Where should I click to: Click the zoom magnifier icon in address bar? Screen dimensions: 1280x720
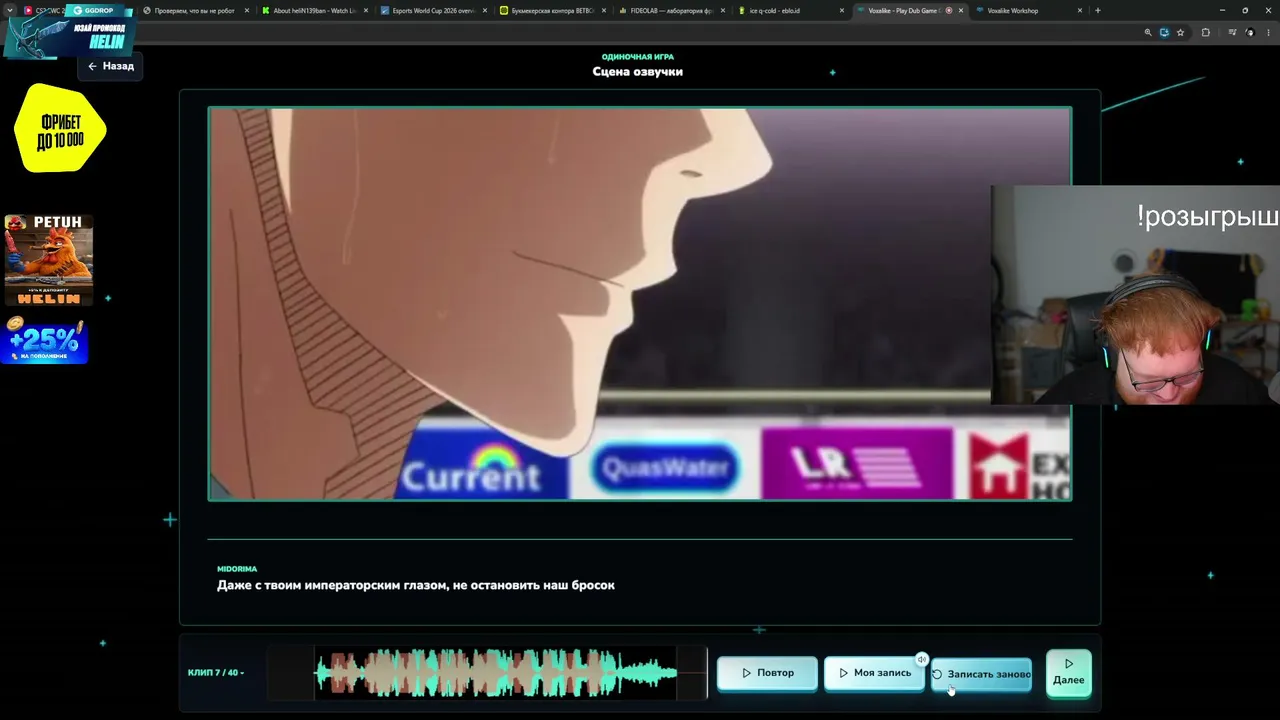pos(1148,32)
